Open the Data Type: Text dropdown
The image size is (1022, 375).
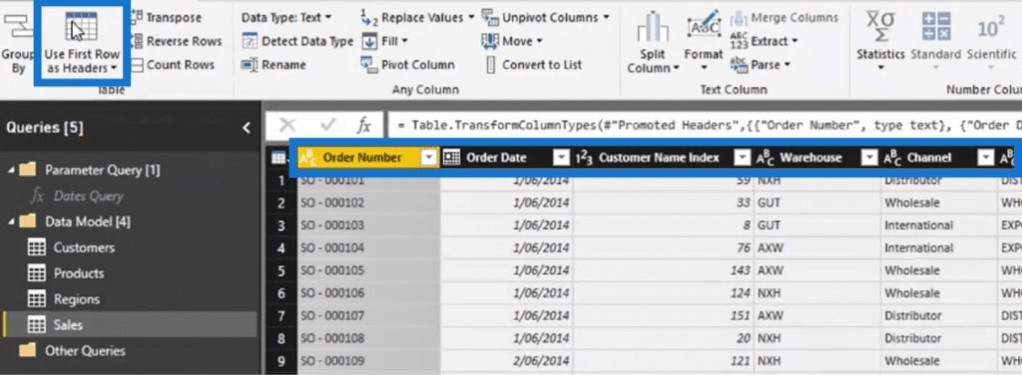[286, 18]
